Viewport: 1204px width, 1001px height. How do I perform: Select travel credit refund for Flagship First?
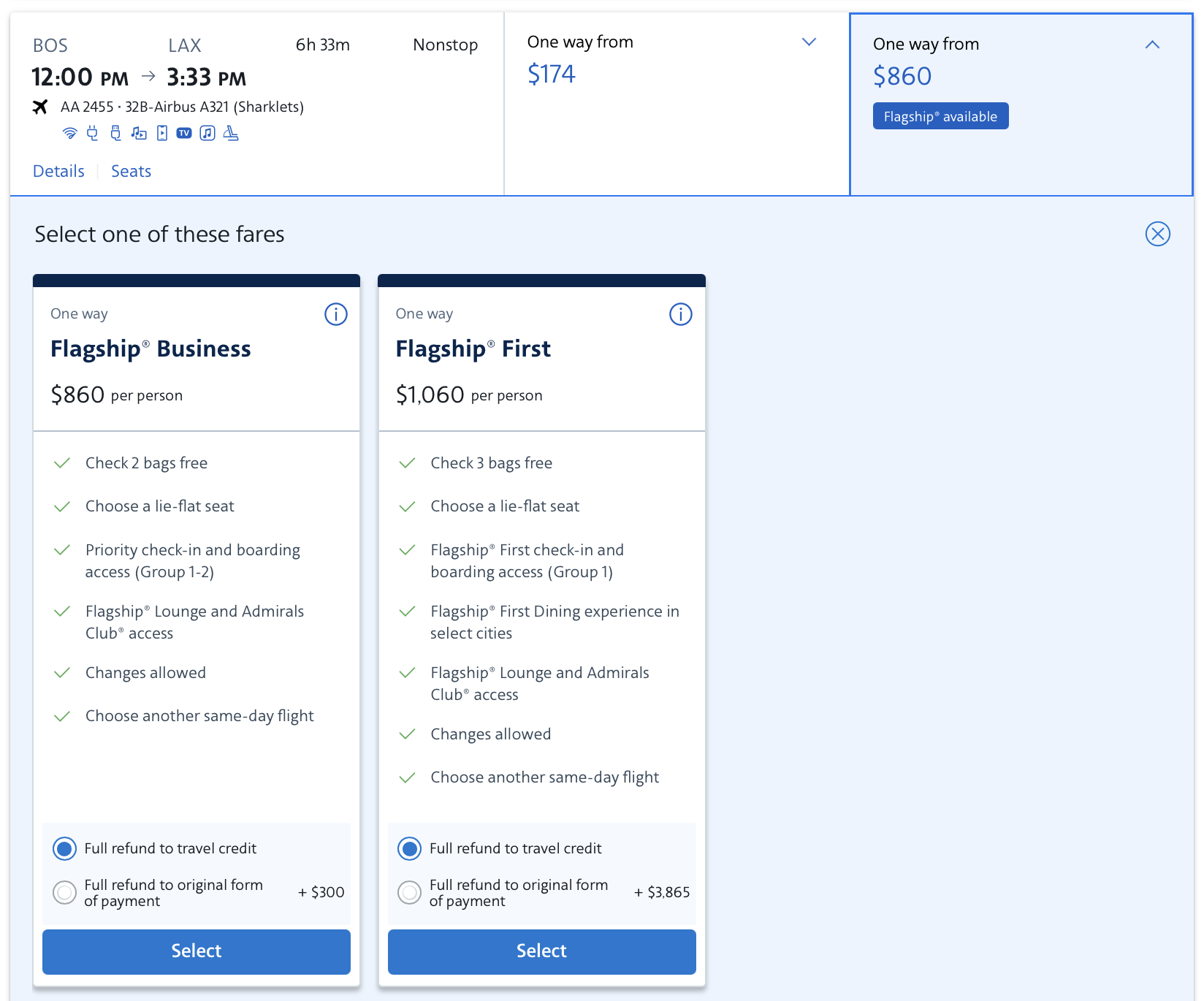(410, 848)
